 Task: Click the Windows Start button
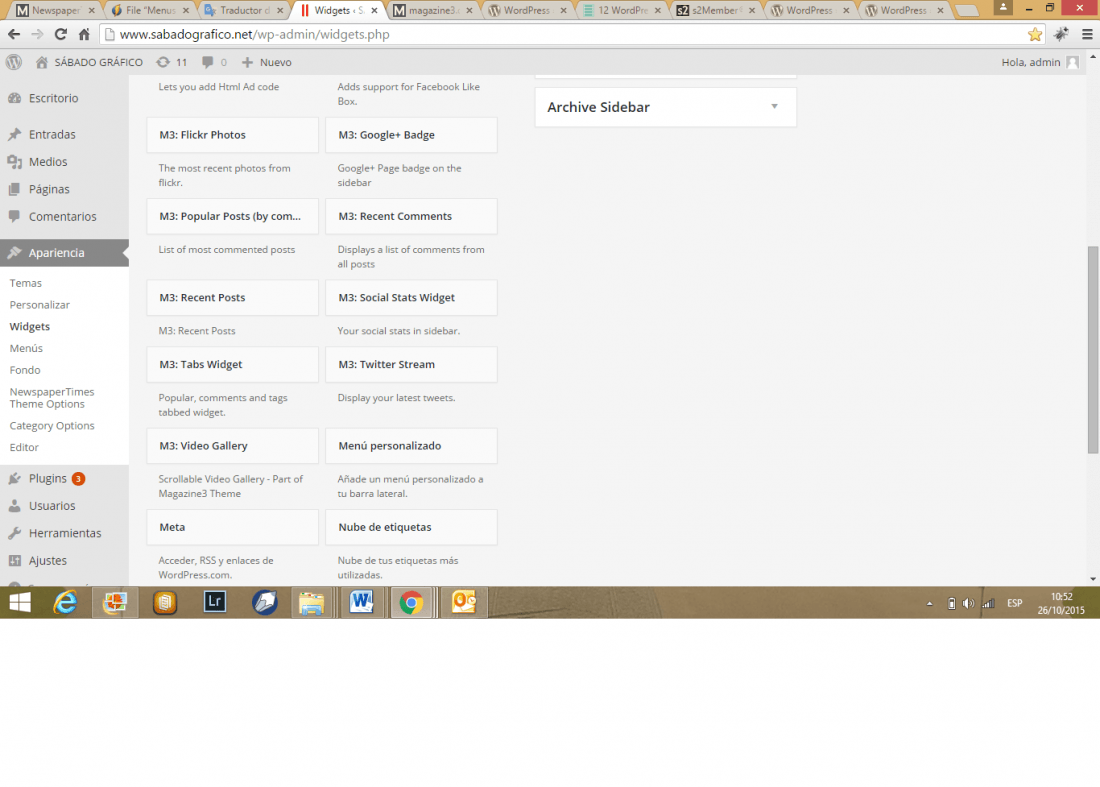[20, 603]
